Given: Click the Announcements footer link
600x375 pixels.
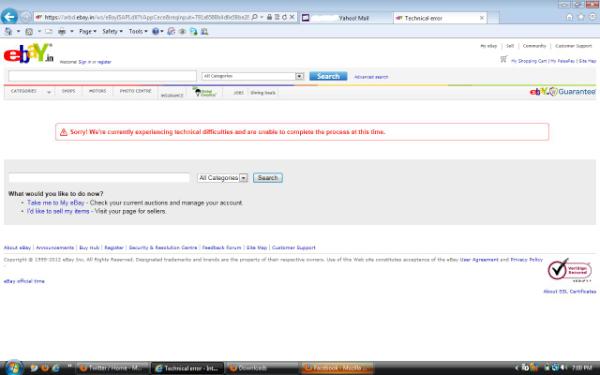Looking at the screenshot, I should 55,248.
